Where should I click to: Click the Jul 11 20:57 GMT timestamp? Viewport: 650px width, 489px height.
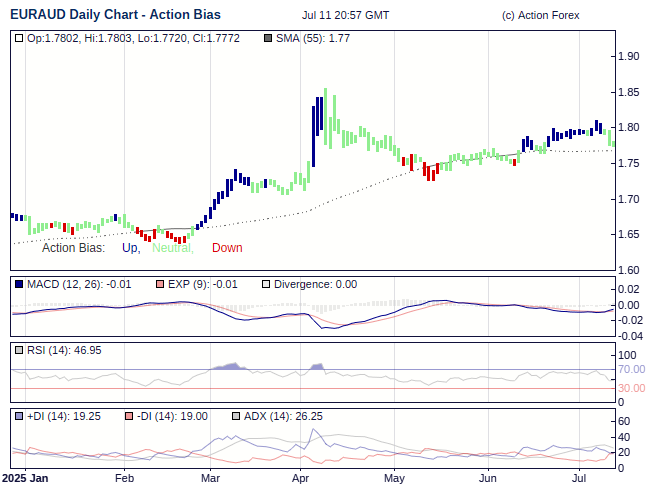(345, 15)
